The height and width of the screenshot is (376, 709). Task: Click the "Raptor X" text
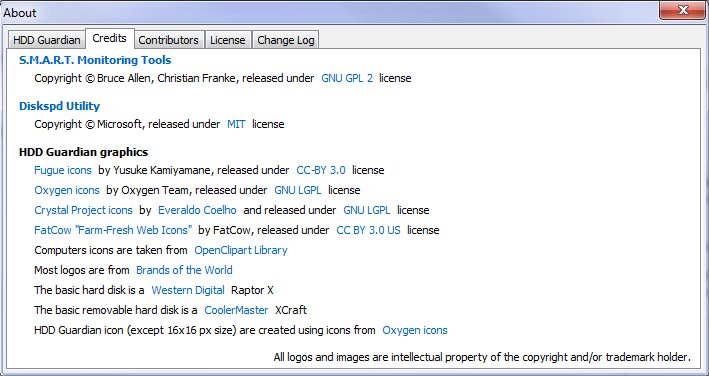click(252, 290)
